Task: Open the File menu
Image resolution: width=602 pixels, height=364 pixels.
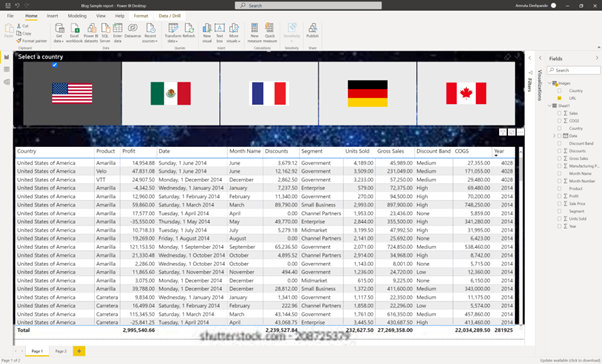Action: click(x=10, y=16)
